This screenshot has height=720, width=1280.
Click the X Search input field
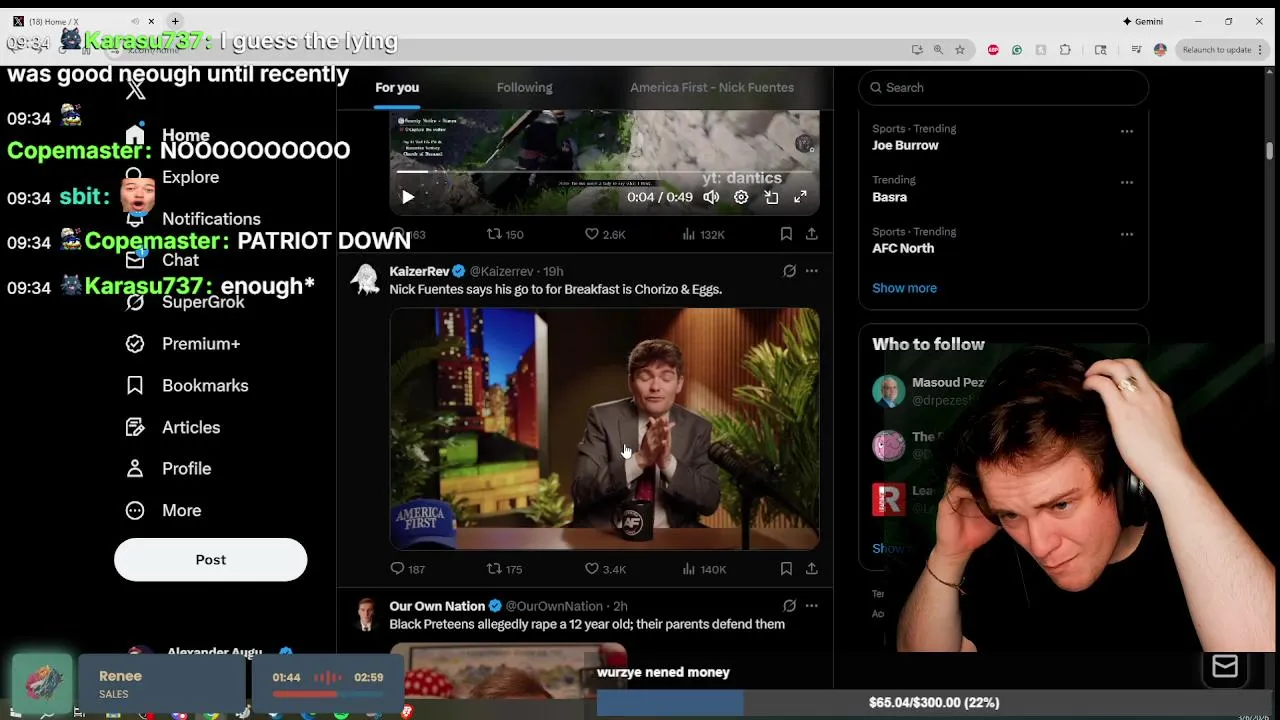coord(1003,87)
